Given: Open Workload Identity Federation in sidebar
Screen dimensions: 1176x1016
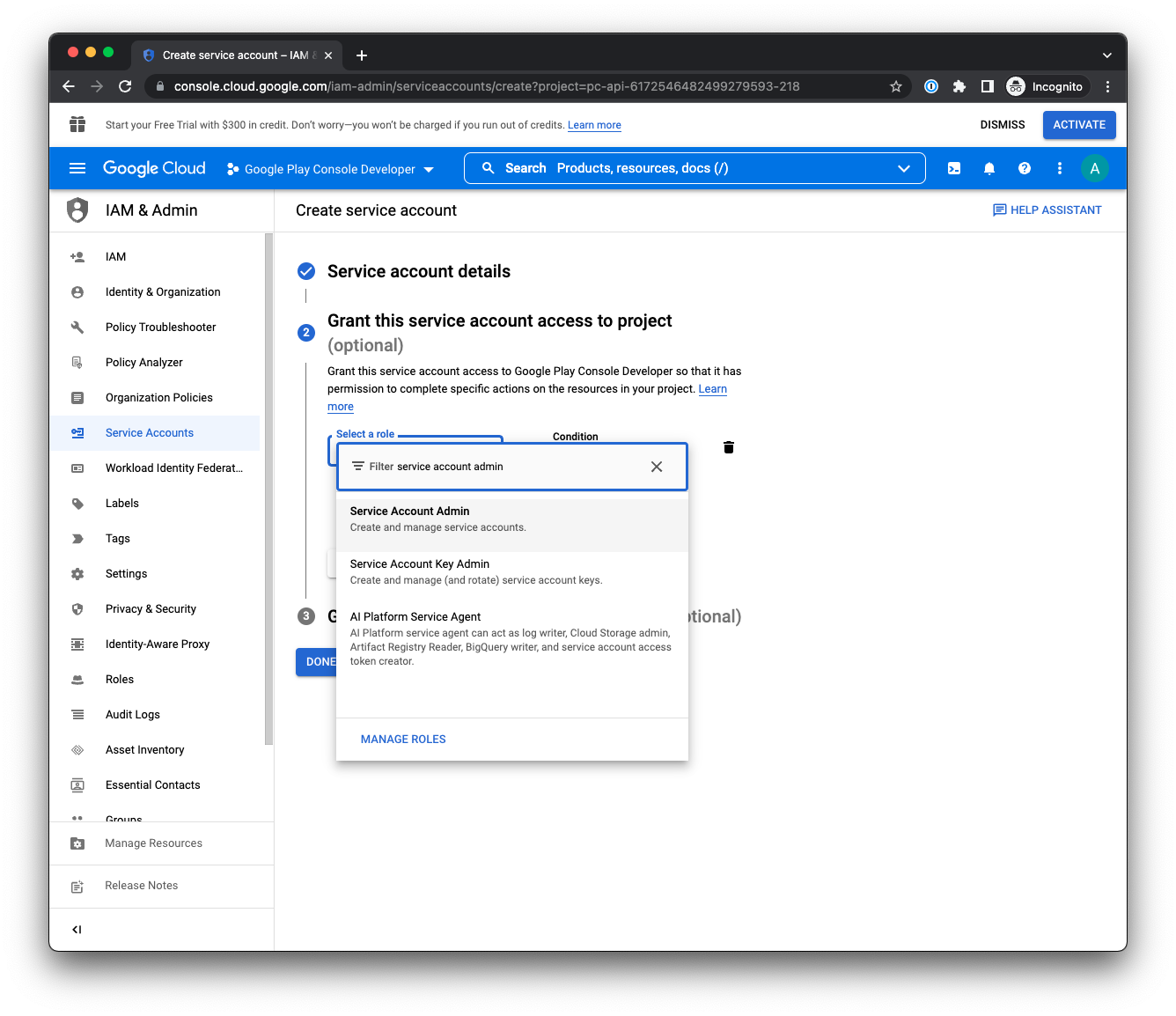Looking at the screenshot, I should [x=155, y=468].
